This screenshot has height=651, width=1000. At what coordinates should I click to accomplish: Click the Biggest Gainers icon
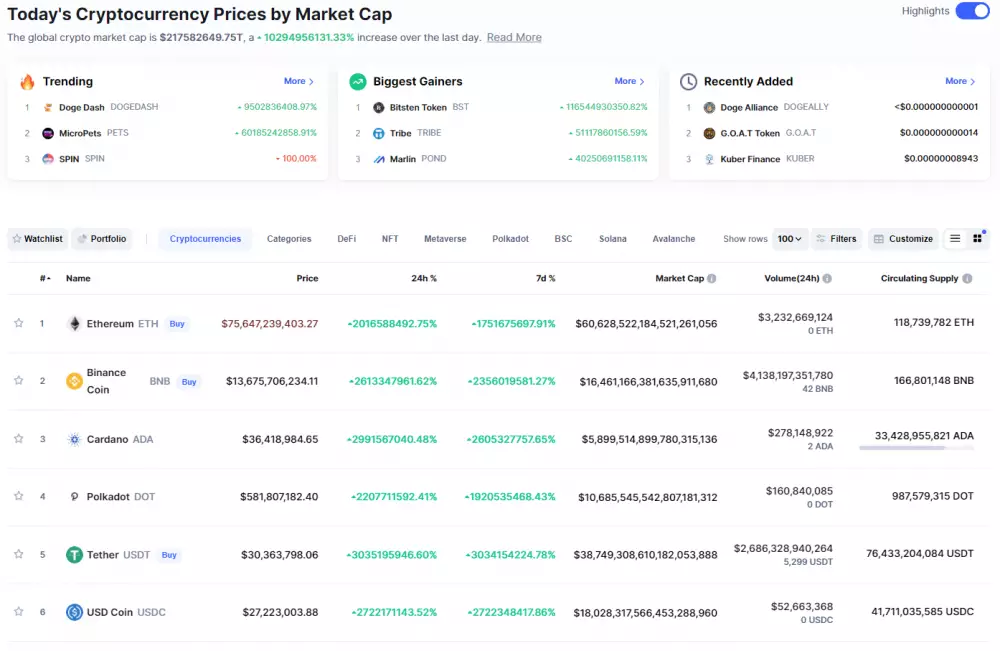pyautogui.click(x=358, y=81)
